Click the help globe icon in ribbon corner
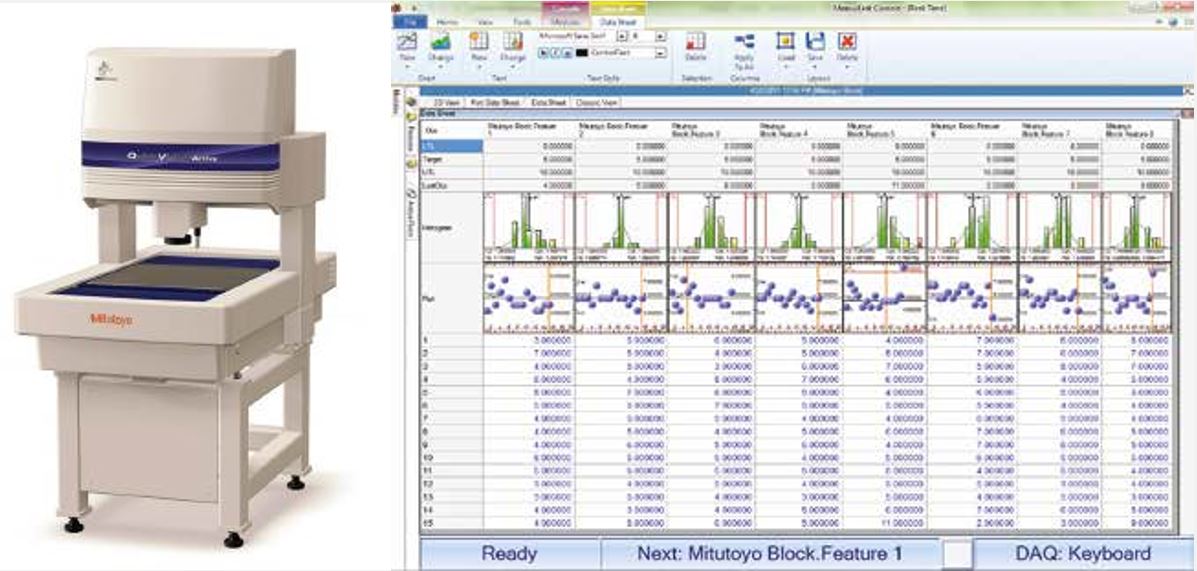Viewport: 1197px width, 571px height. 1173,21
